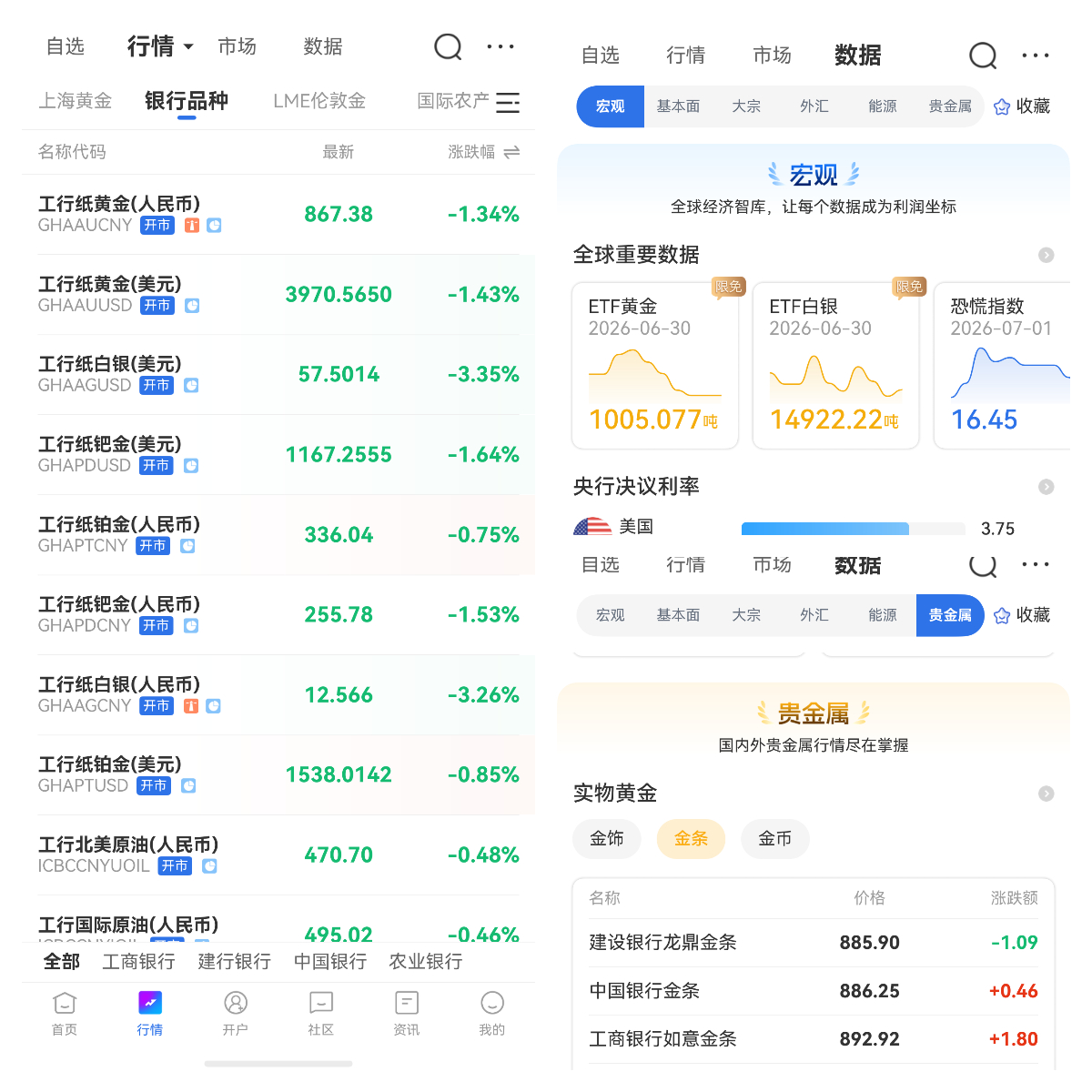Open the 恐慌指数 data card
This screenshot has width=1092, height=1092.
click(1002, 366)
